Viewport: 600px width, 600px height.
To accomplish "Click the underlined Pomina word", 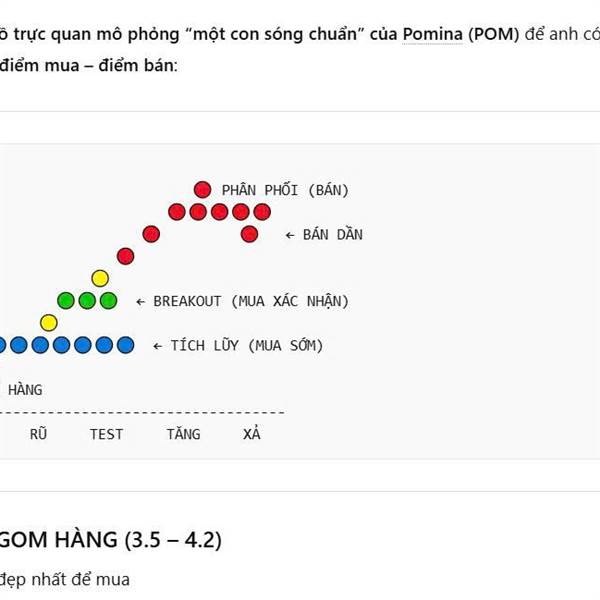I will [432, 35].
